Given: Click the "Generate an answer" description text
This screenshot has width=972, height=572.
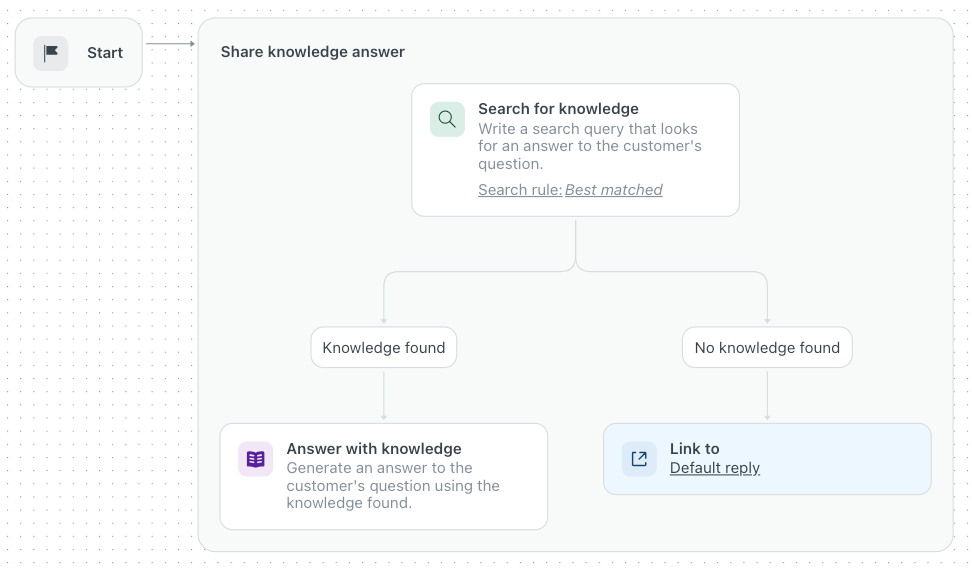Looking at the screenshot, I should 393,485.
